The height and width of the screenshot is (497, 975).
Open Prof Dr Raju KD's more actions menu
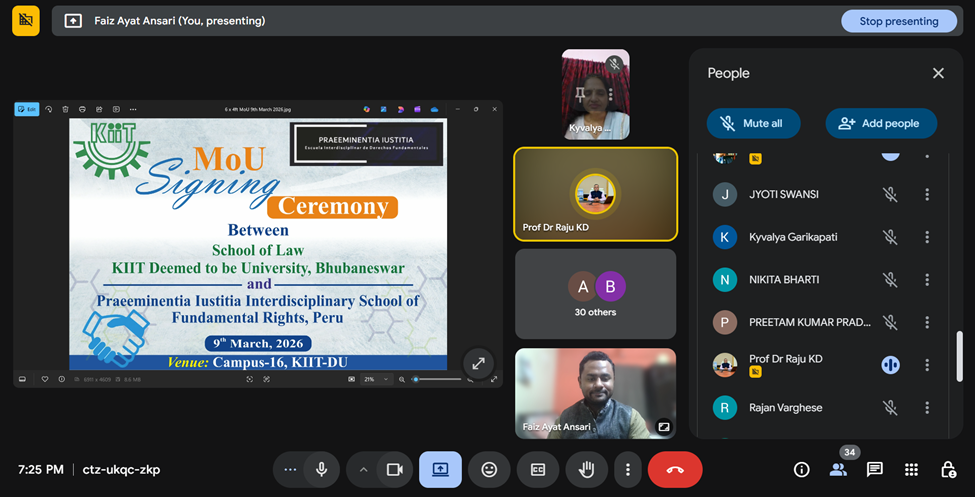click(926, 365)
